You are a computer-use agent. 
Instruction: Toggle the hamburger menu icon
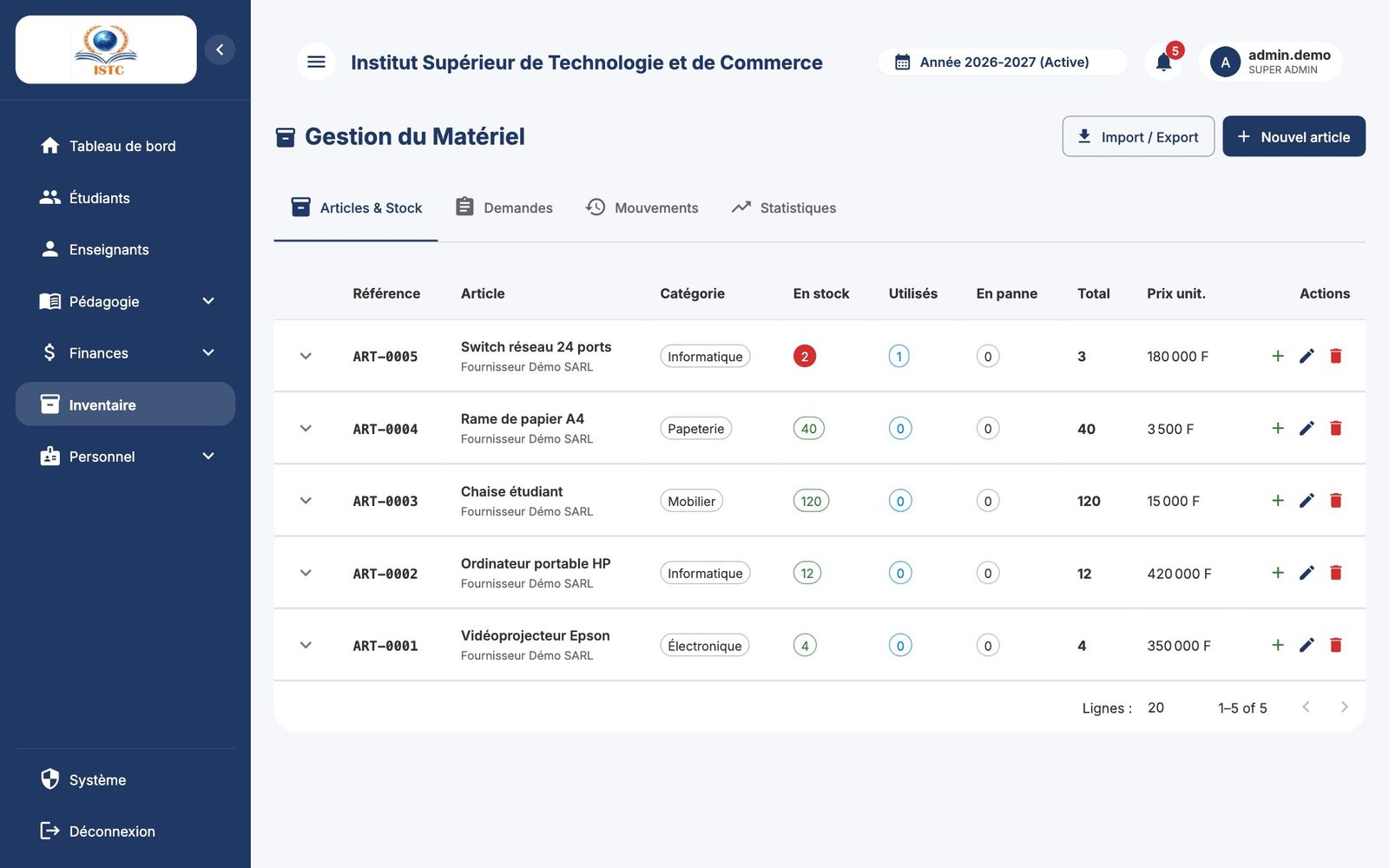tap(316, 62)
